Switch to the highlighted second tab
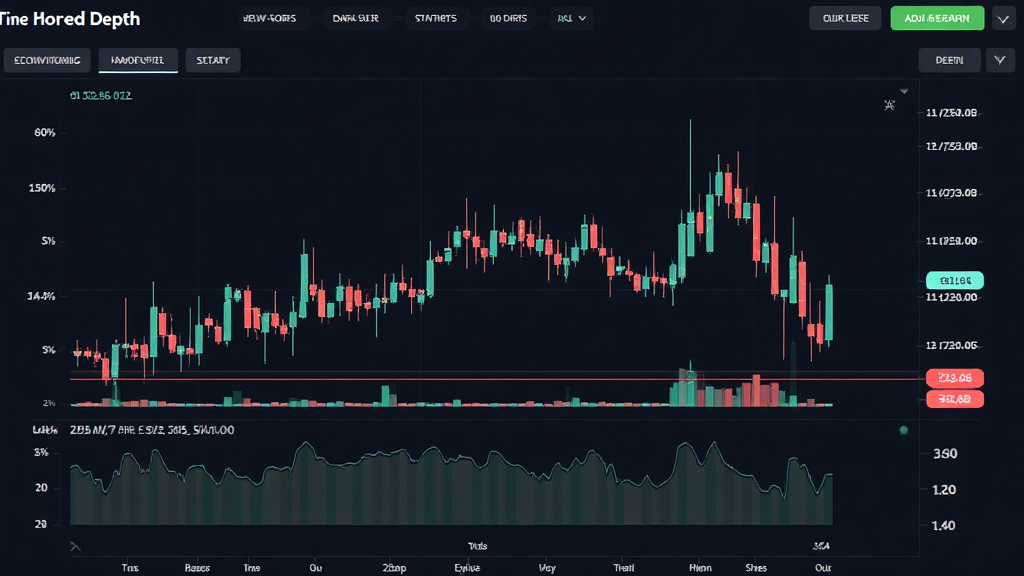 point(139,60)
